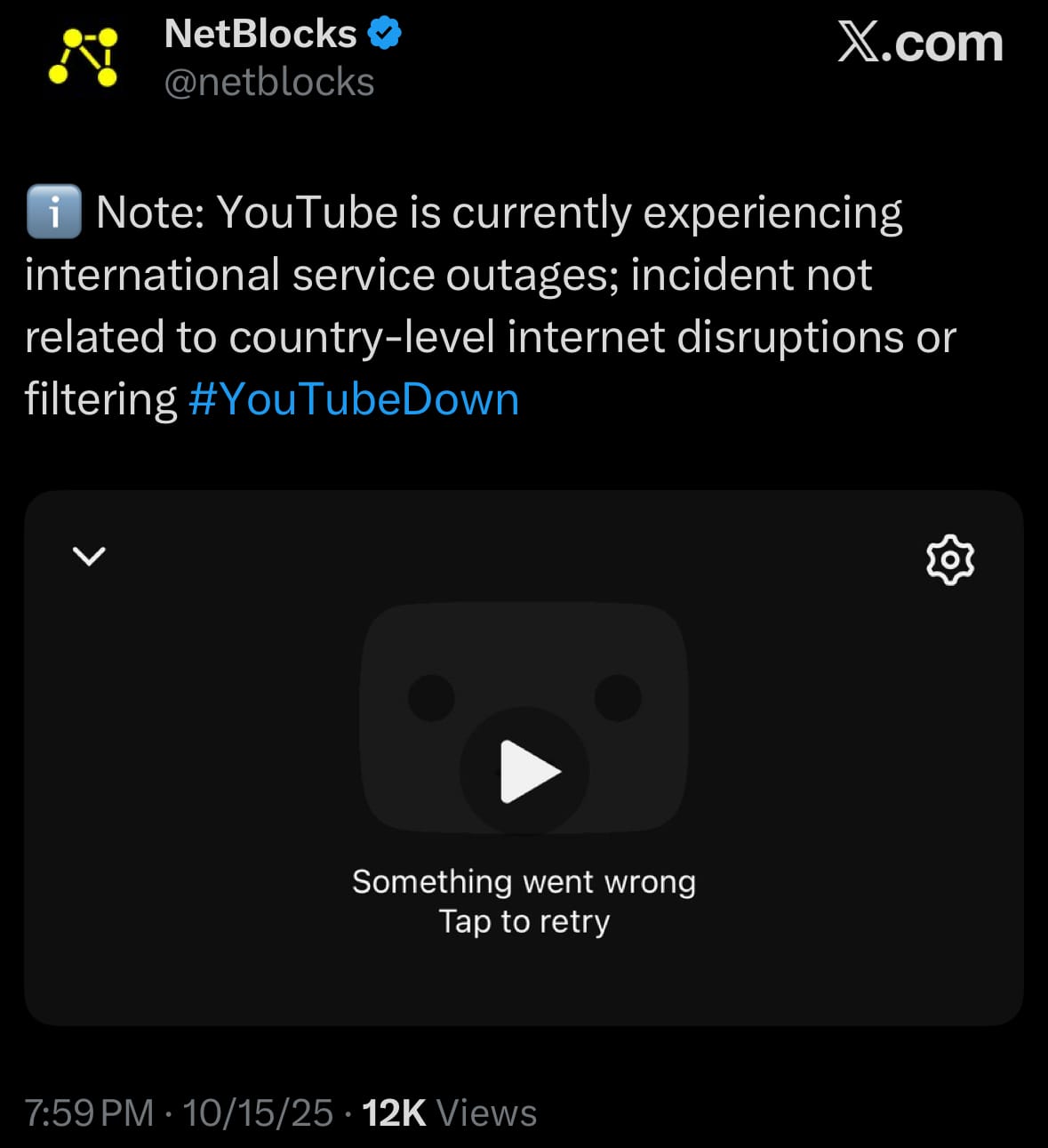
Task: Open the 12K Views count
Action: point(450,1113)
